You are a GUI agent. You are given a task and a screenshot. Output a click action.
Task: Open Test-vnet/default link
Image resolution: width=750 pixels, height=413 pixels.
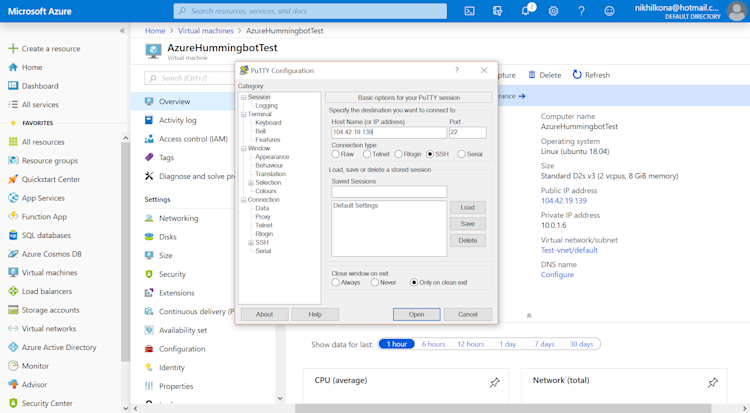(x=569, y=250)
